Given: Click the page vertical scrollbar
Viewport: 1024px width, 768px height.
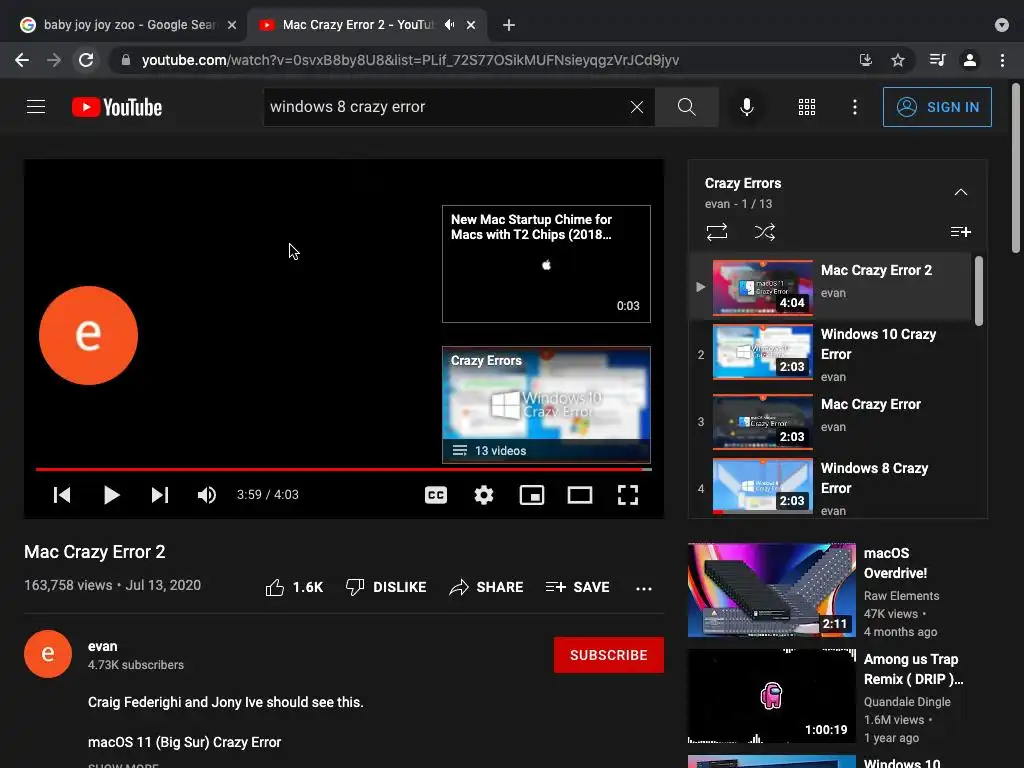Looking at the screenshot, I should (1016, 168).
